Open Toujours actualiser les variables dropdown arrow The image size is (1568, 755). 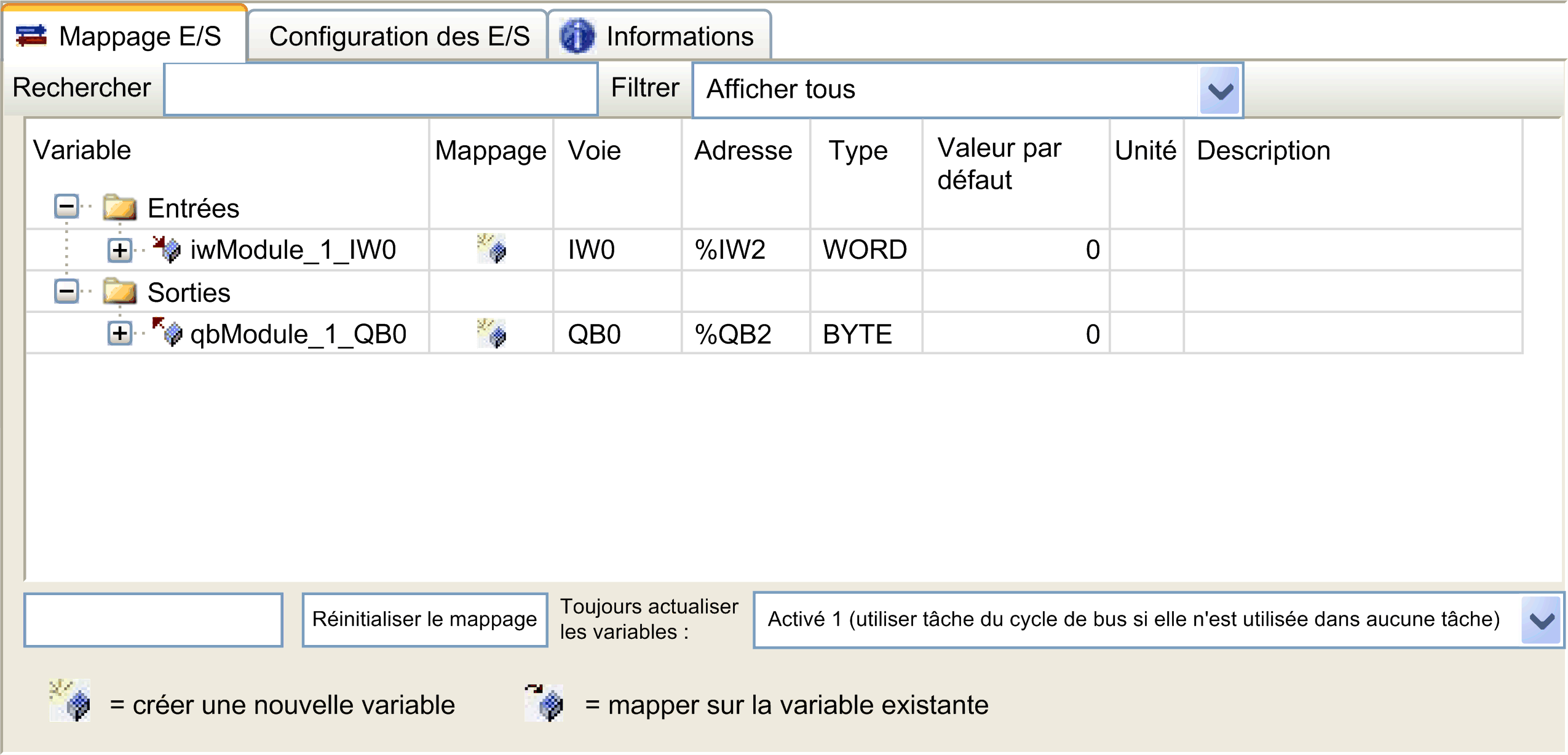(x=1542, y=620)
